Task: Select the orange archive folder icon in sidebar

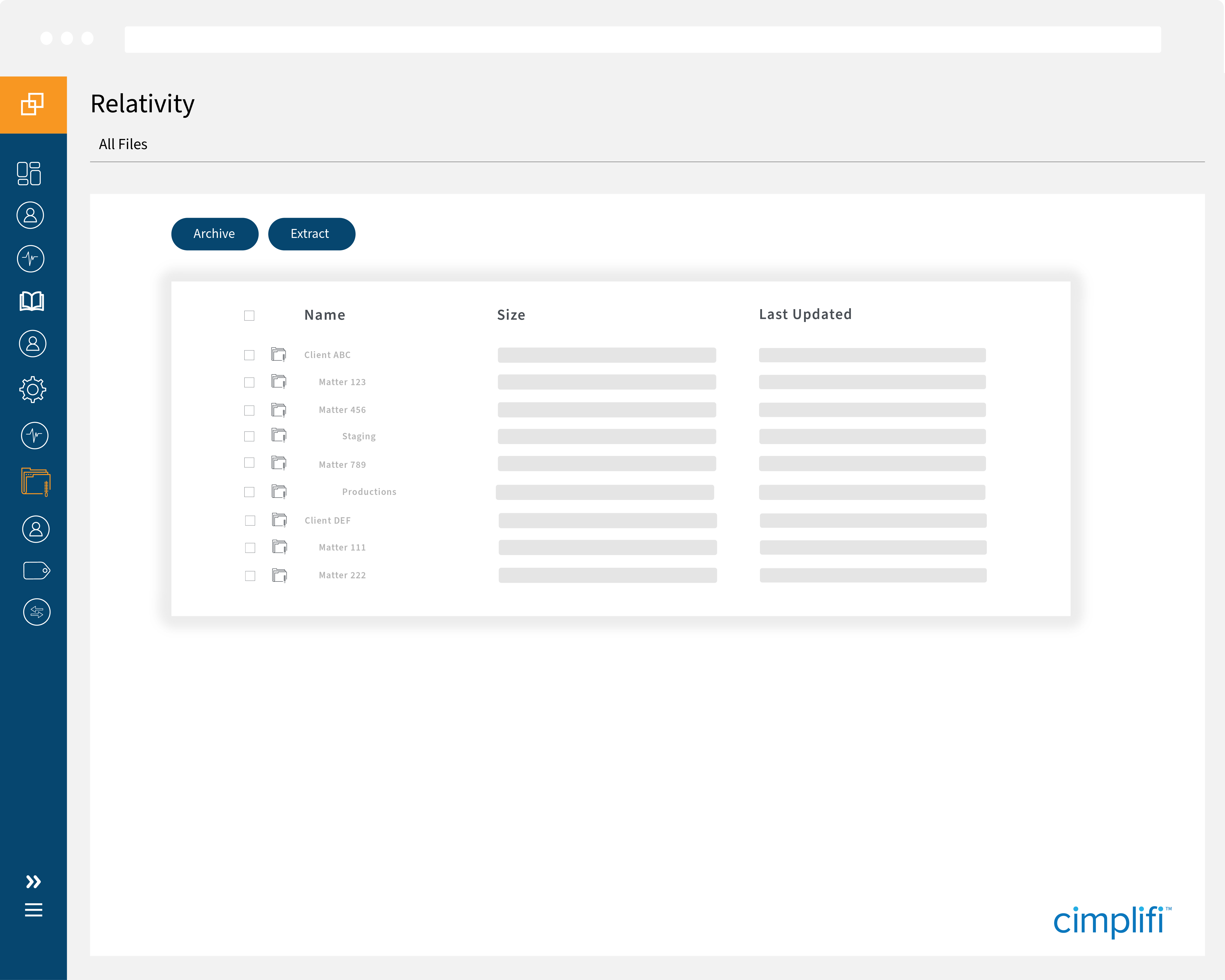Action: coord(36,482)
